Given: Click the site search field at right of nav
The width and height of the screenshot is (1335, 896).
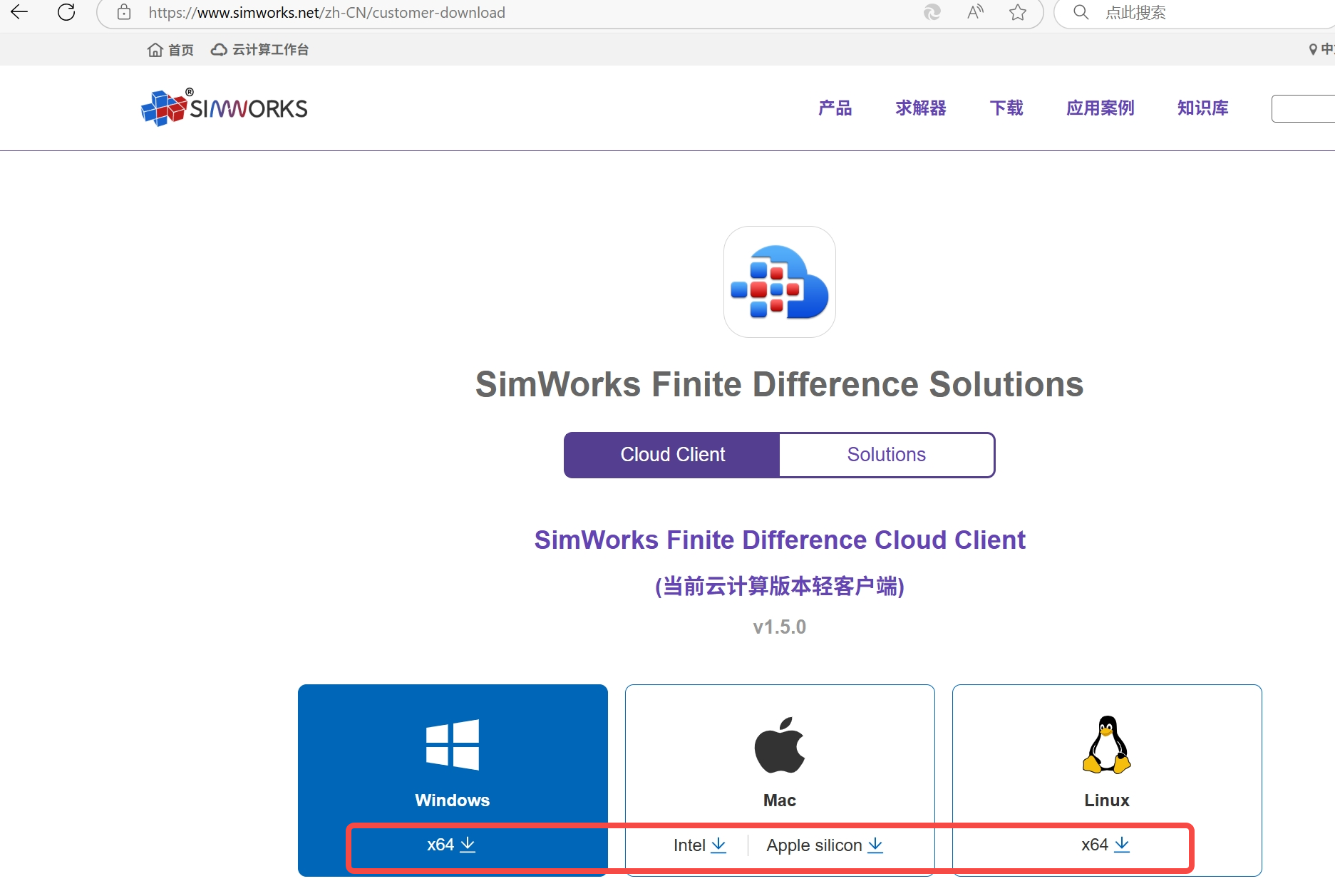Looking at the screenshot, I should (x=1303, y=108).
